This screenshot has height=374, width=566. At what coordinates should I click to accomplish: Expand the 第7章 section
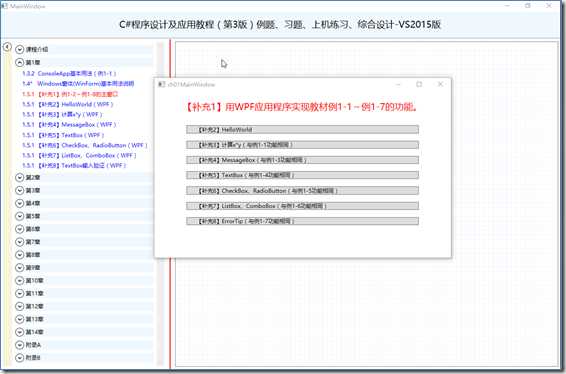[19, 242]
